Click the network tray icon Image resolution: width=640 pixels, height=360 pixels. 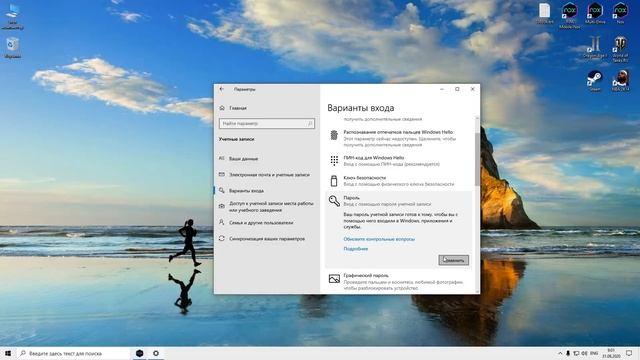click(576, 353)
